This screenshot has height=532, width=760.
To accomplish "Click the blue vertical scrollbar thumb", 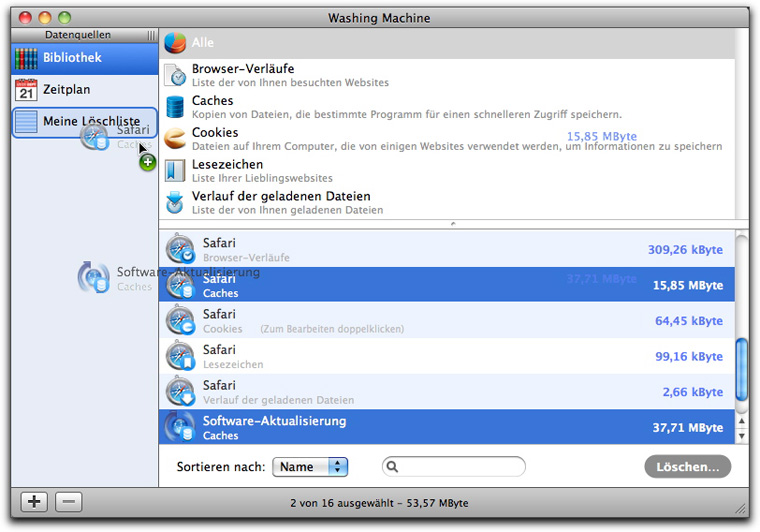I will [742, 369].
